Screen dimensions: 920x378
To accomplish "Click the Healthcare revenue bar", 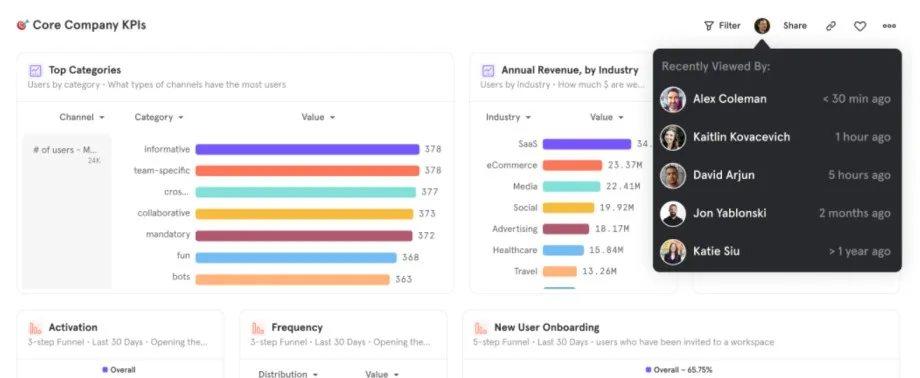I will click(563, 250).
